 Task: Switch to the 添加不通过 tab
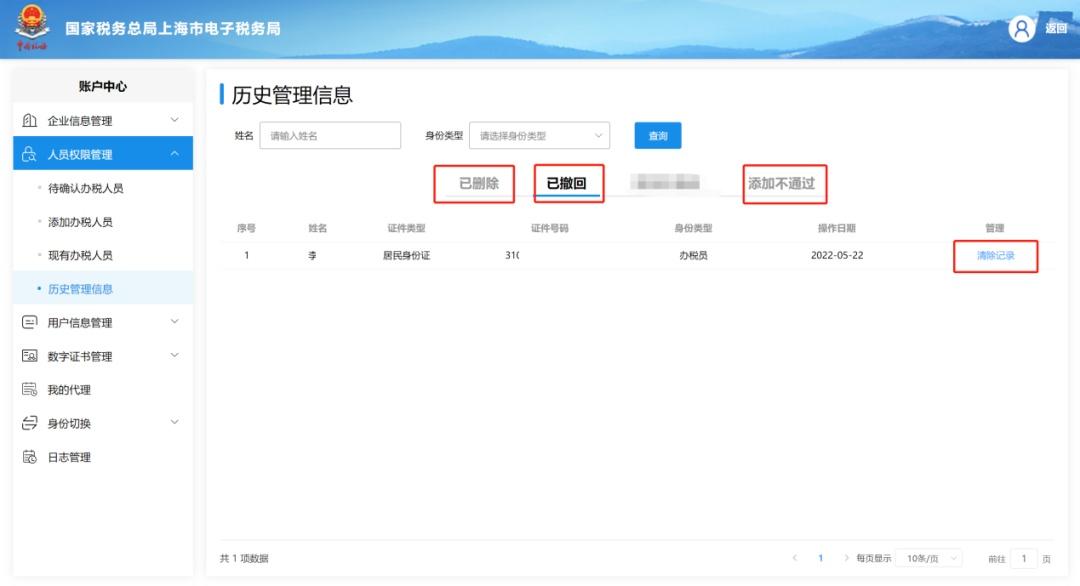pyautogui.click(x=782, y=184)
